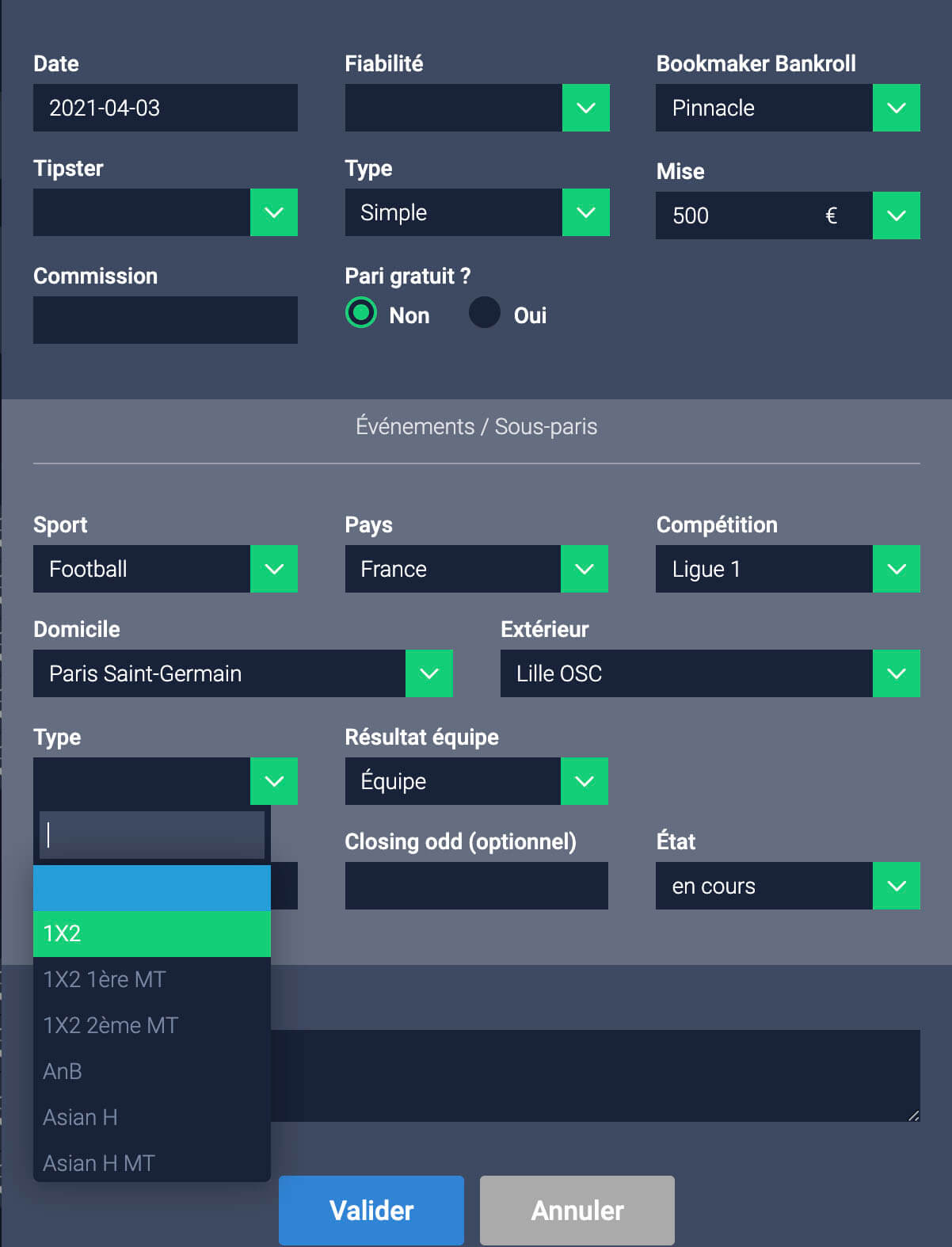Click the Extérieur Lille OSC chevron
952x1247 pixels.
pyautogui.click(x=897, y=673)
